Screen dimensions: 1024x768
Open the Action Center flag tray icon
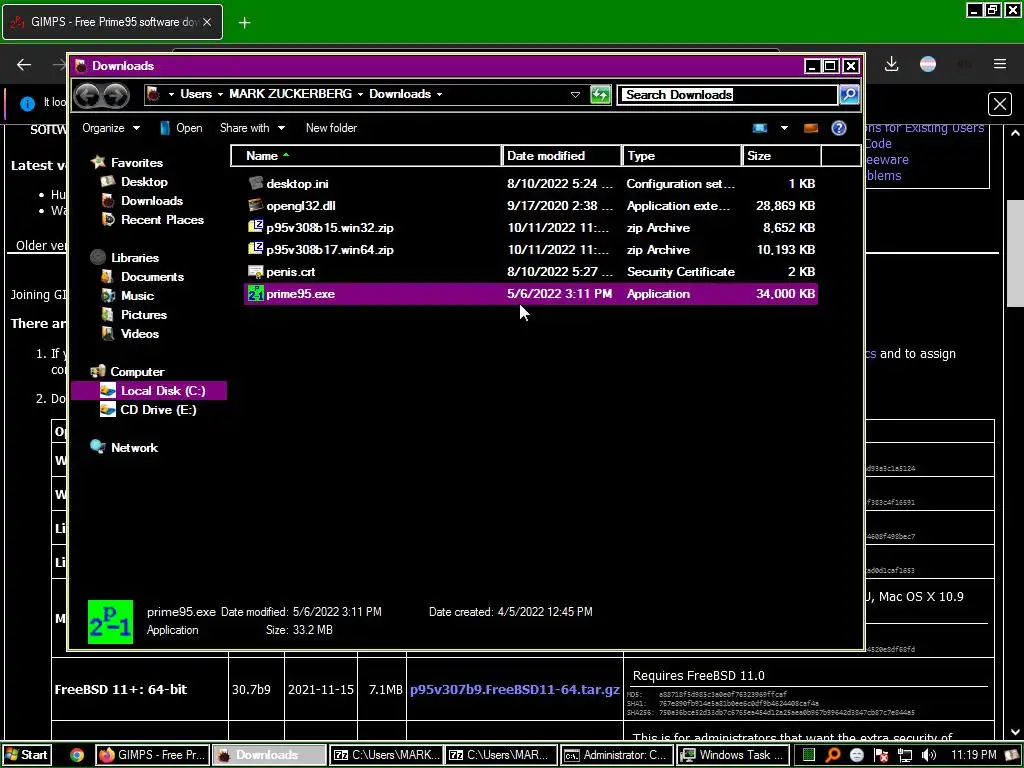(881, 755)
